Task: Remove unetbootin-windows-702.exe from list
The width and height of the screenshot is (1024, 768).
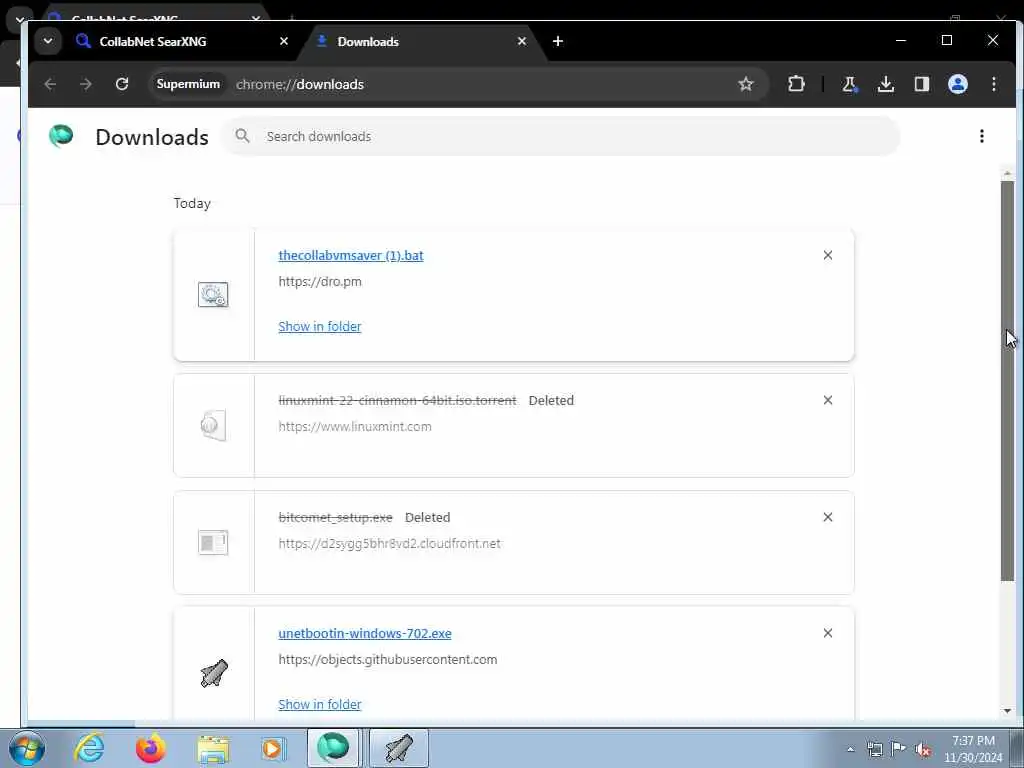Action: pyautogui.click(x=827, y=633)
